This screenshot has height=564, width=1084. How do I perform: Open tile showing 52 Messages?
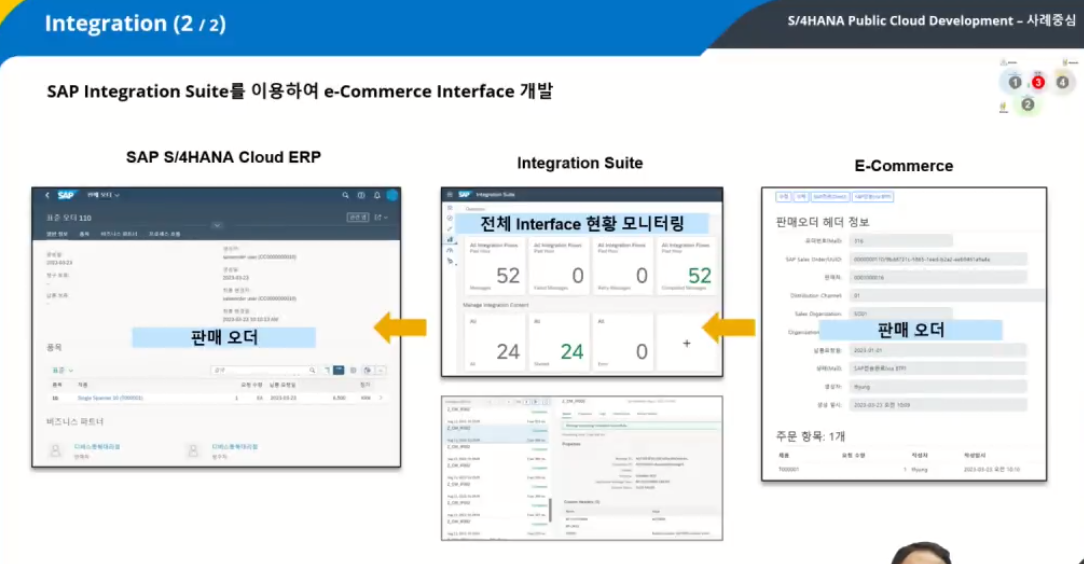(x=495, y=267)
